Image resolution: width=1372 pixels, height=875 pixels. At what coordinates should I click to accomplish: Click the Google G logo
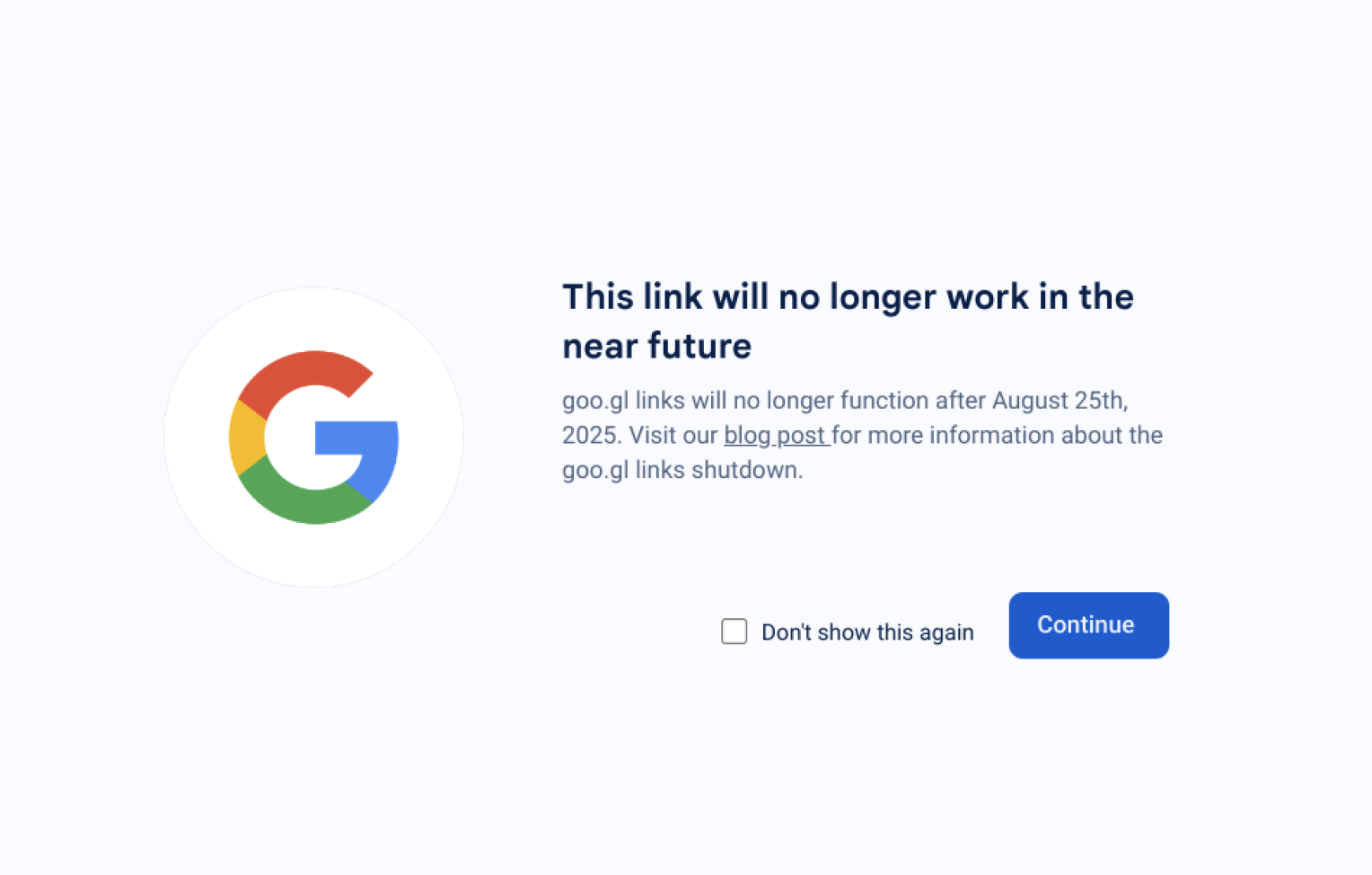coord(313,437)
